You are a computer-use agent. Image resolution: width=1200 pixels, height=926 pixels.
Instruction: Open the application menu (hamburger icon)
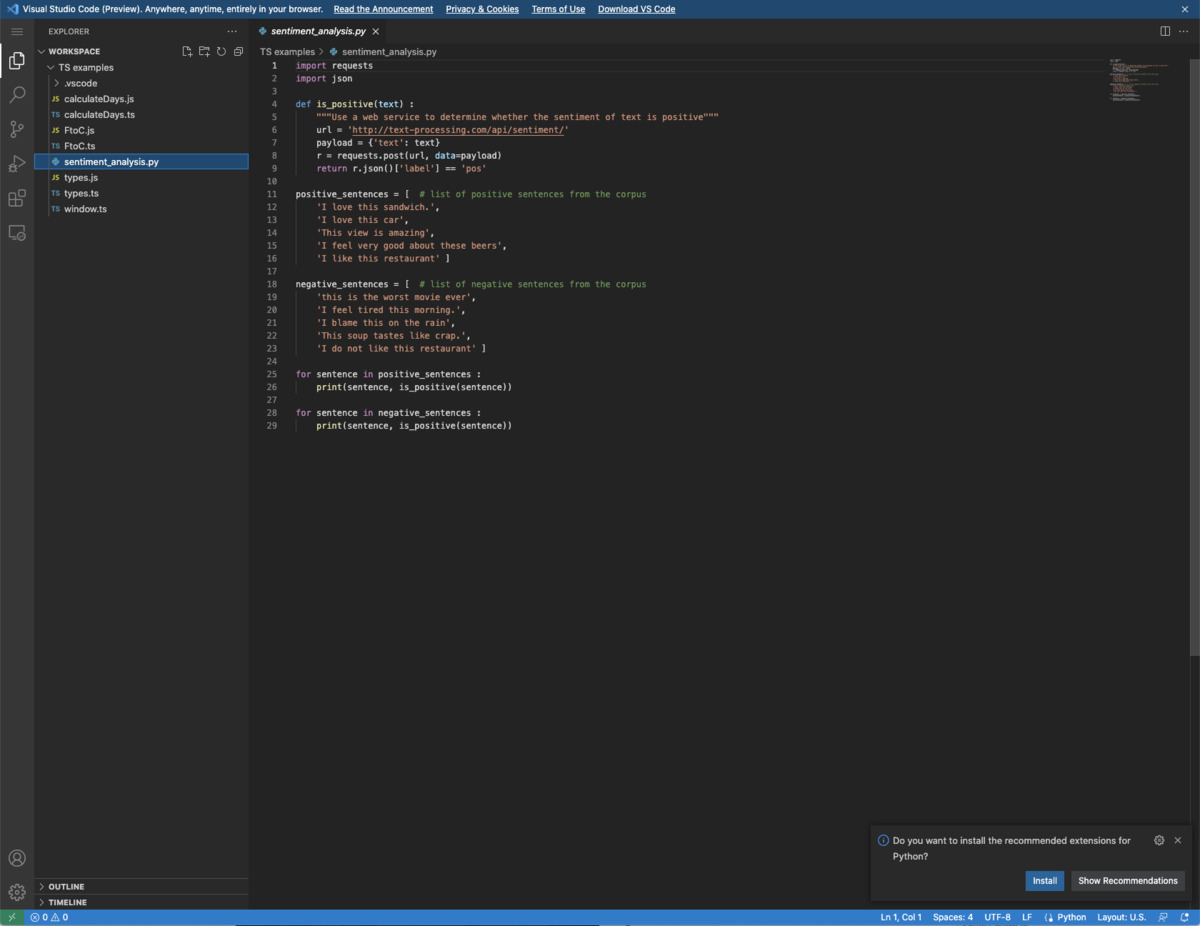pos(16,31)
